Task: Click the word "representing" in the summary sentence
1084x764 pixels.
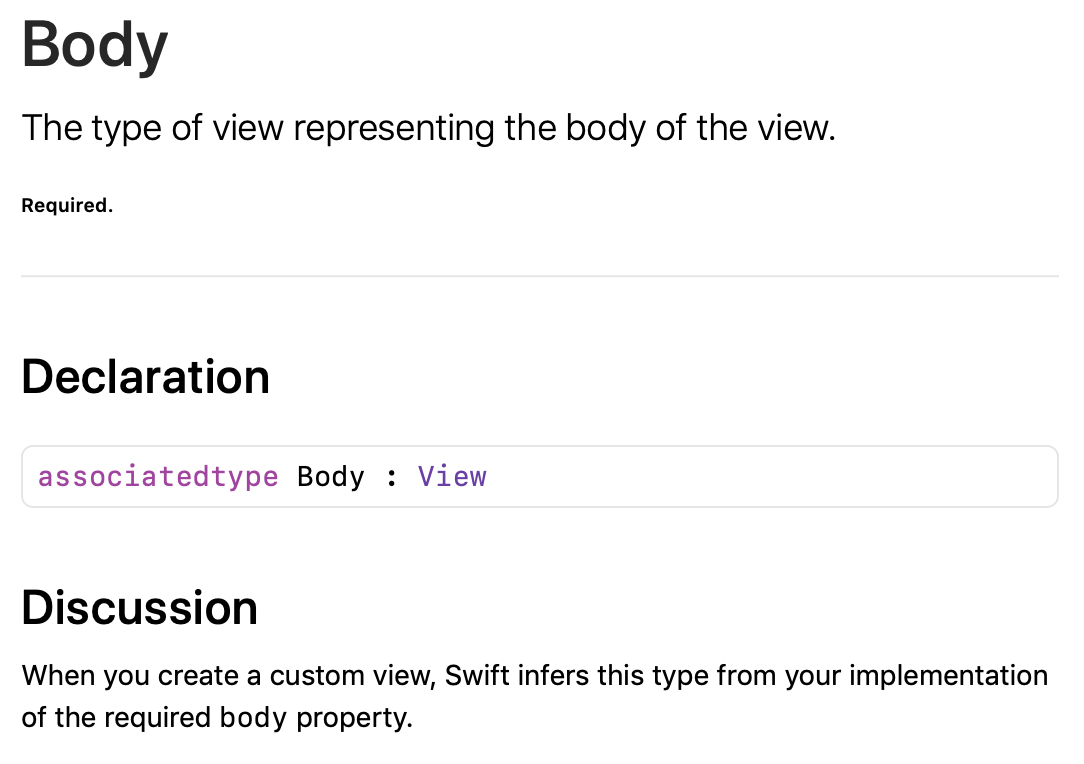Action: (x=397, y=129)
